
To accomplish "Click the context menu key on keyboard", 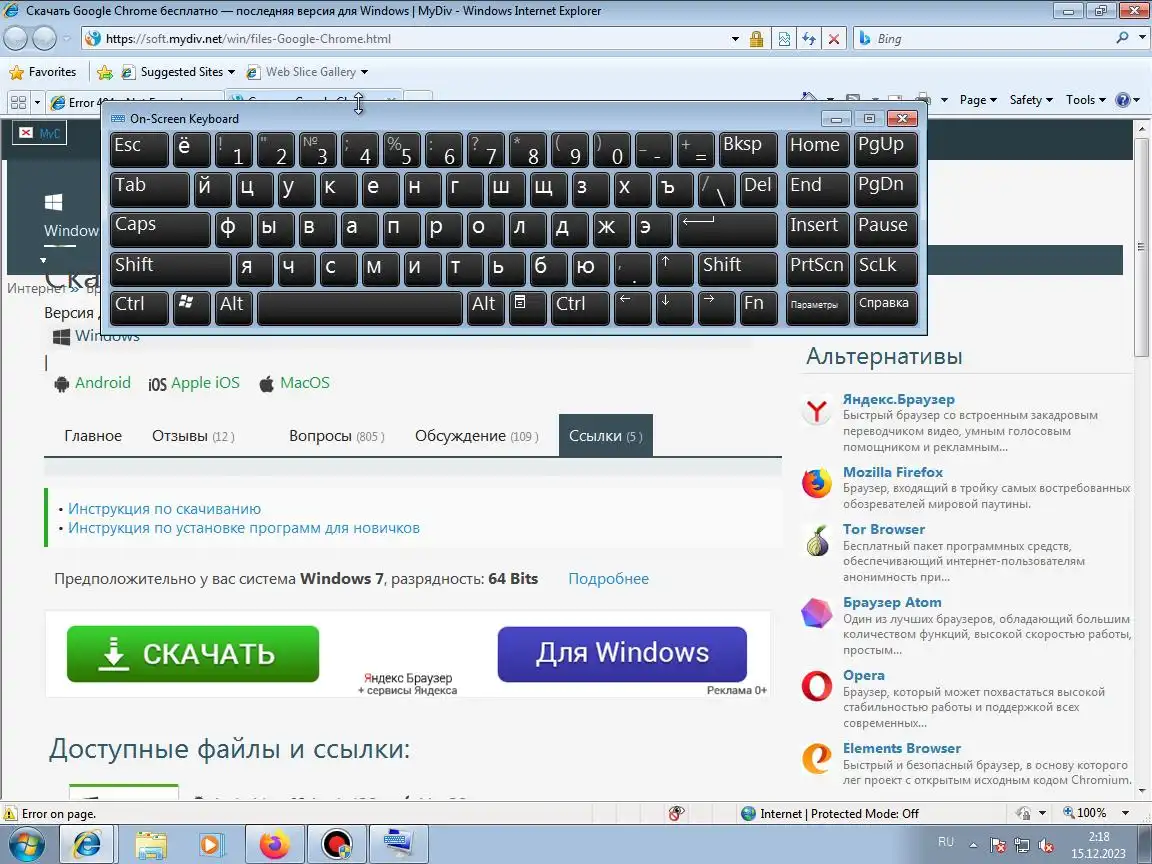I will (x=528, y=307).
